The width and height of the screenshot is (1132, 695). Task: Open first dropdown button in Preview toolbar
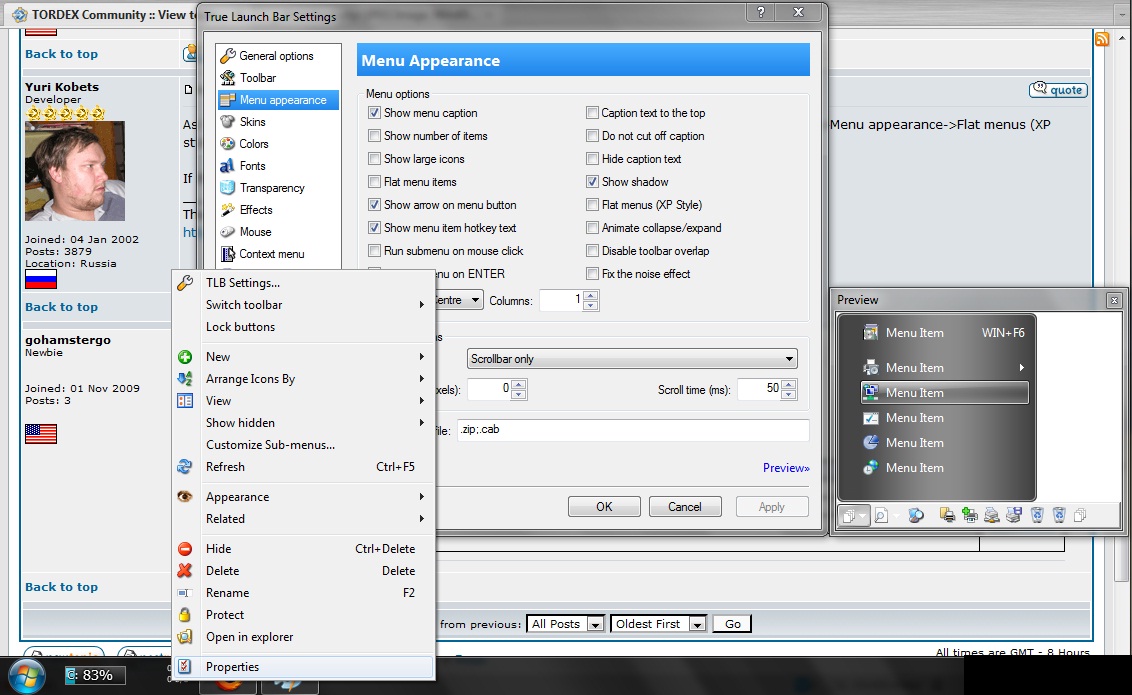click(854, 515)
